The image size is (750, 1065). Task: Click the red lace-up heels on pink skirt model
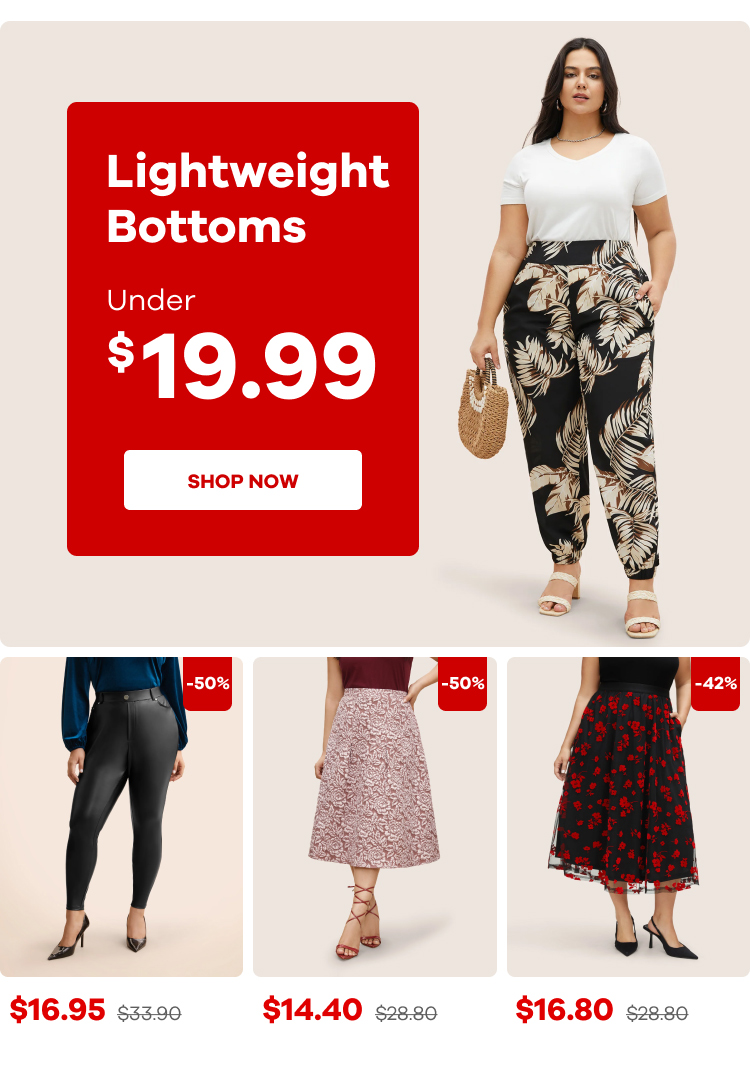pos(359,920)
